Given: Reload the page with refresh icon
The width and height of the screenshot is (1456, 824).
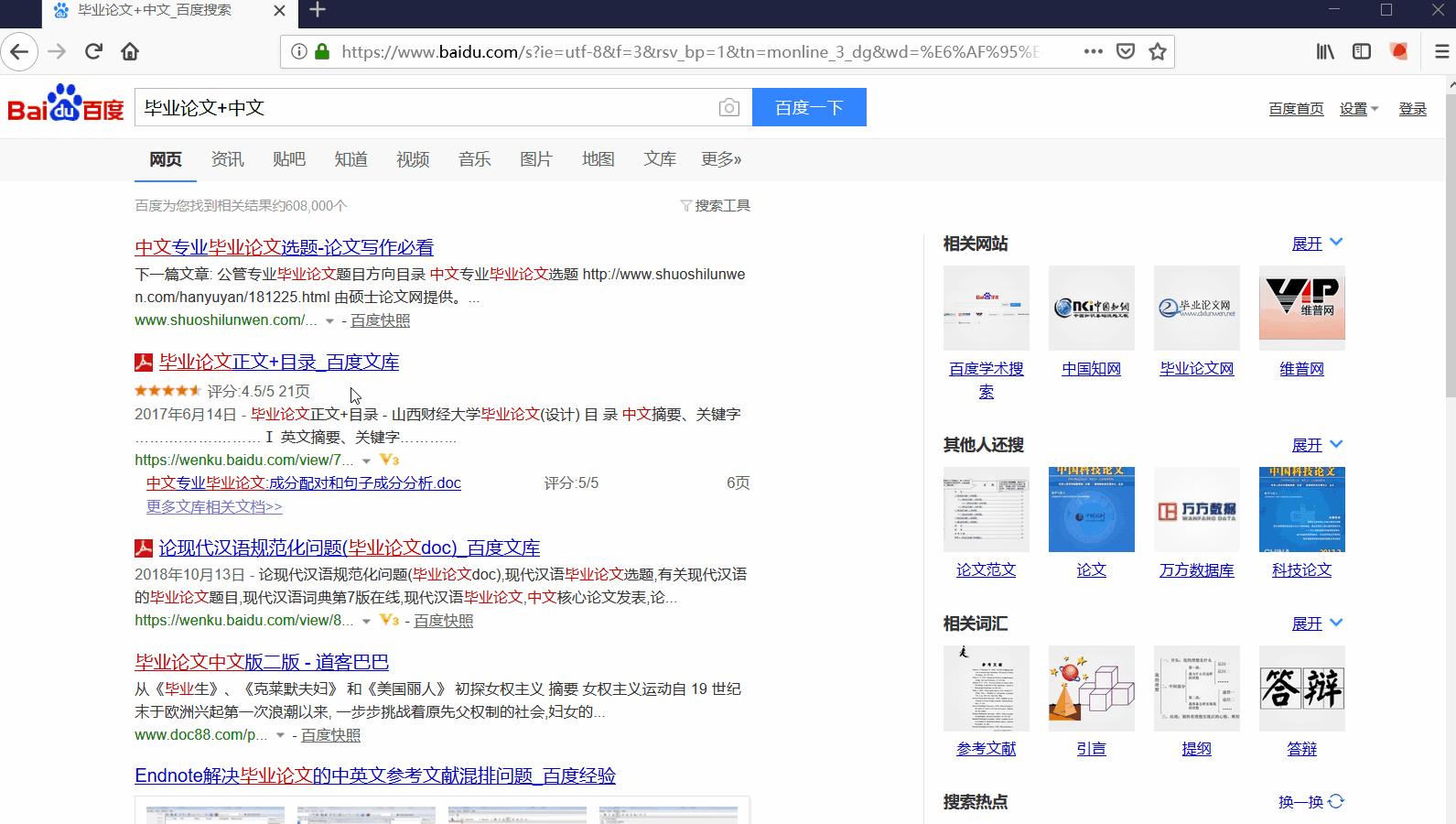Looking at the screenshot, I should (93, 51).
